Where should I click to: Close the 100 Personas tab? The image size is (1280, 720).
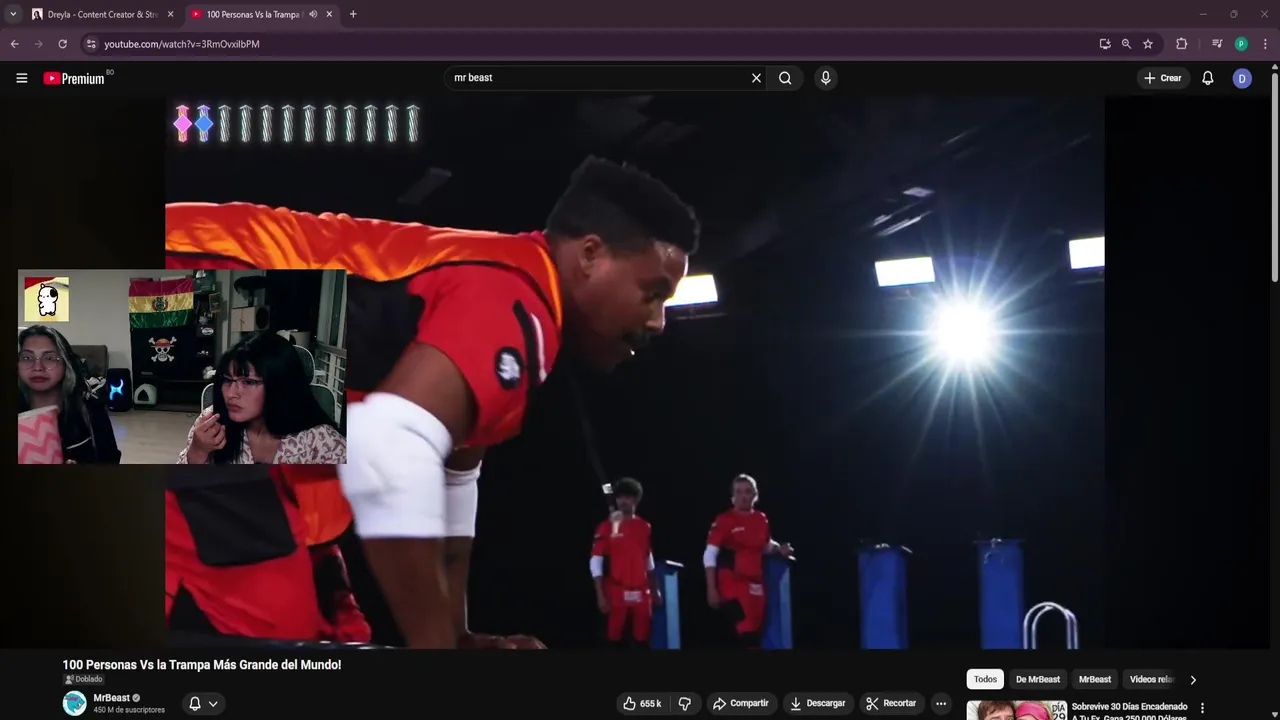click(330, 14)
